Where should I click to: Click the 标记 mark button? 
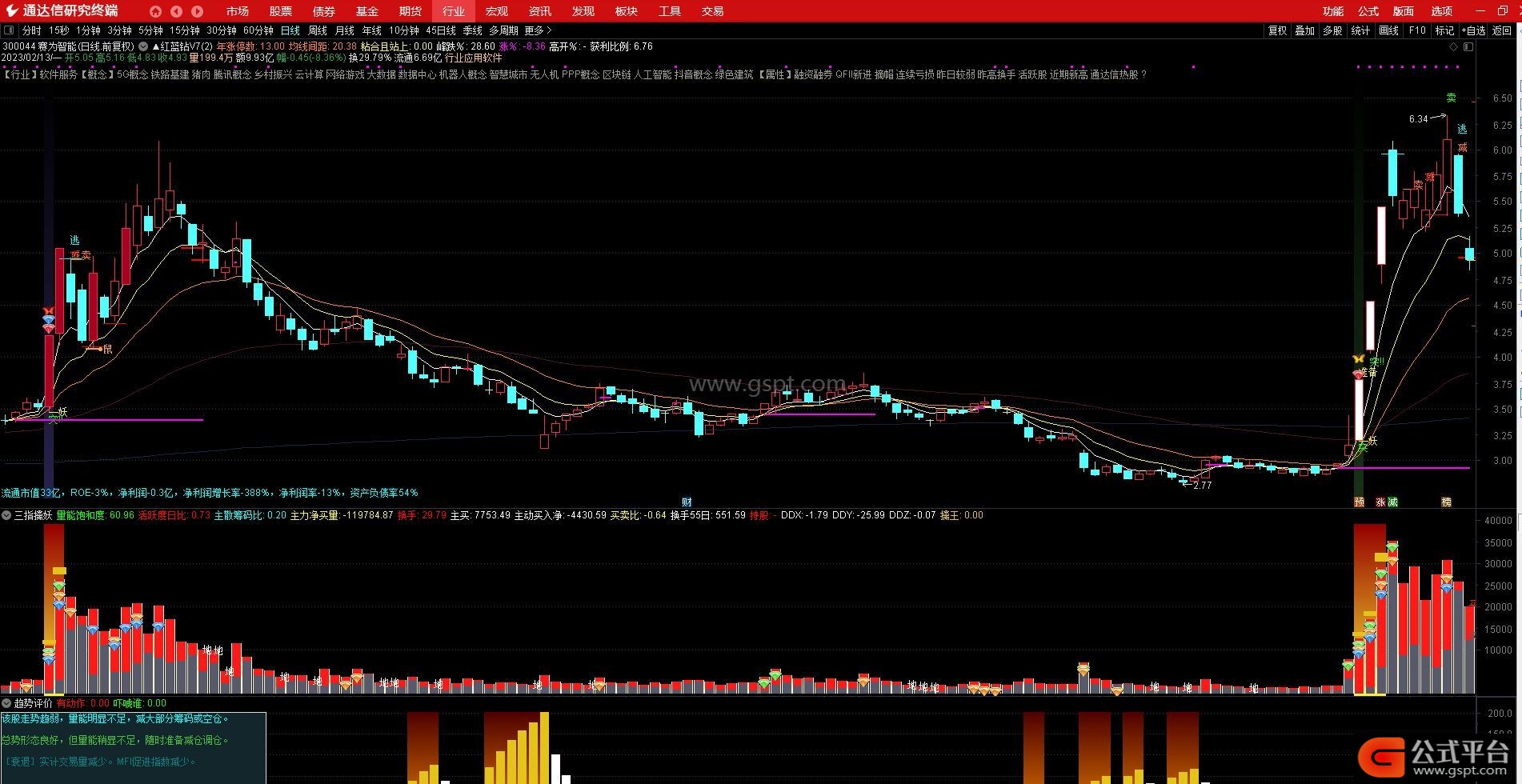[1445, 30]
